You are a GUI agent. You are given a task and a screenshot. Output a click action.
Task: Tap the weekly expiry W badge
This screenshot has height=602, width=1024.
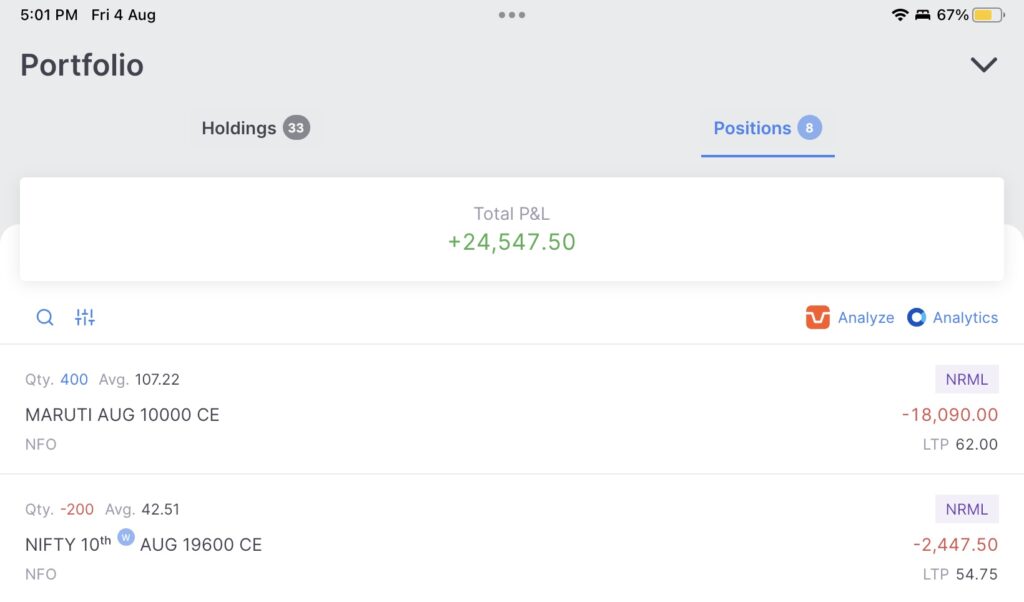click(x=126, y=537)
